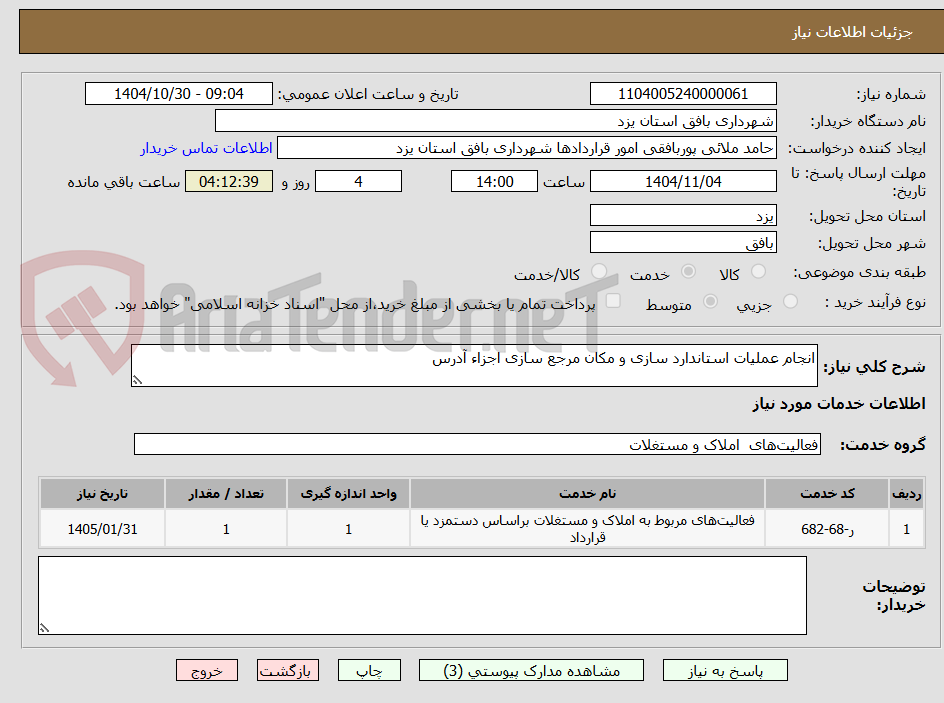Select the کالا/خدمت radio button
Image resolution: width=944 pixels, height=703 pixels.
point(600,271)
